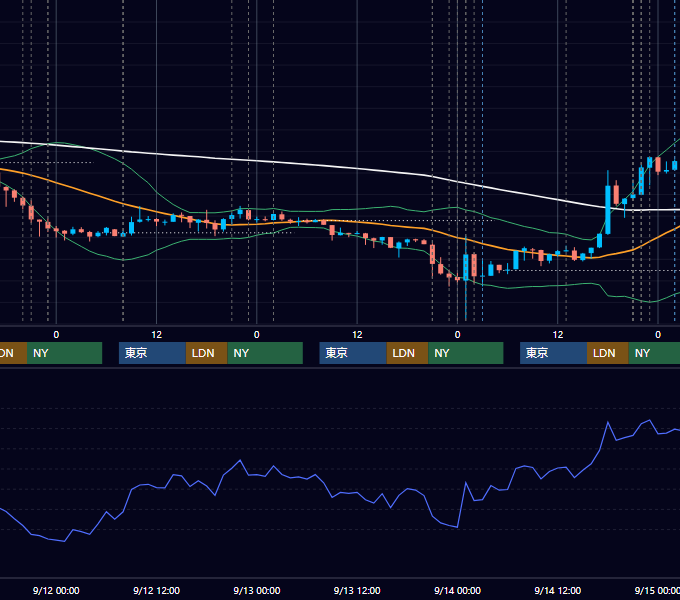Click the 9/14 12:00 date label
Screen dimensions: 680x600
click(557, 590)
